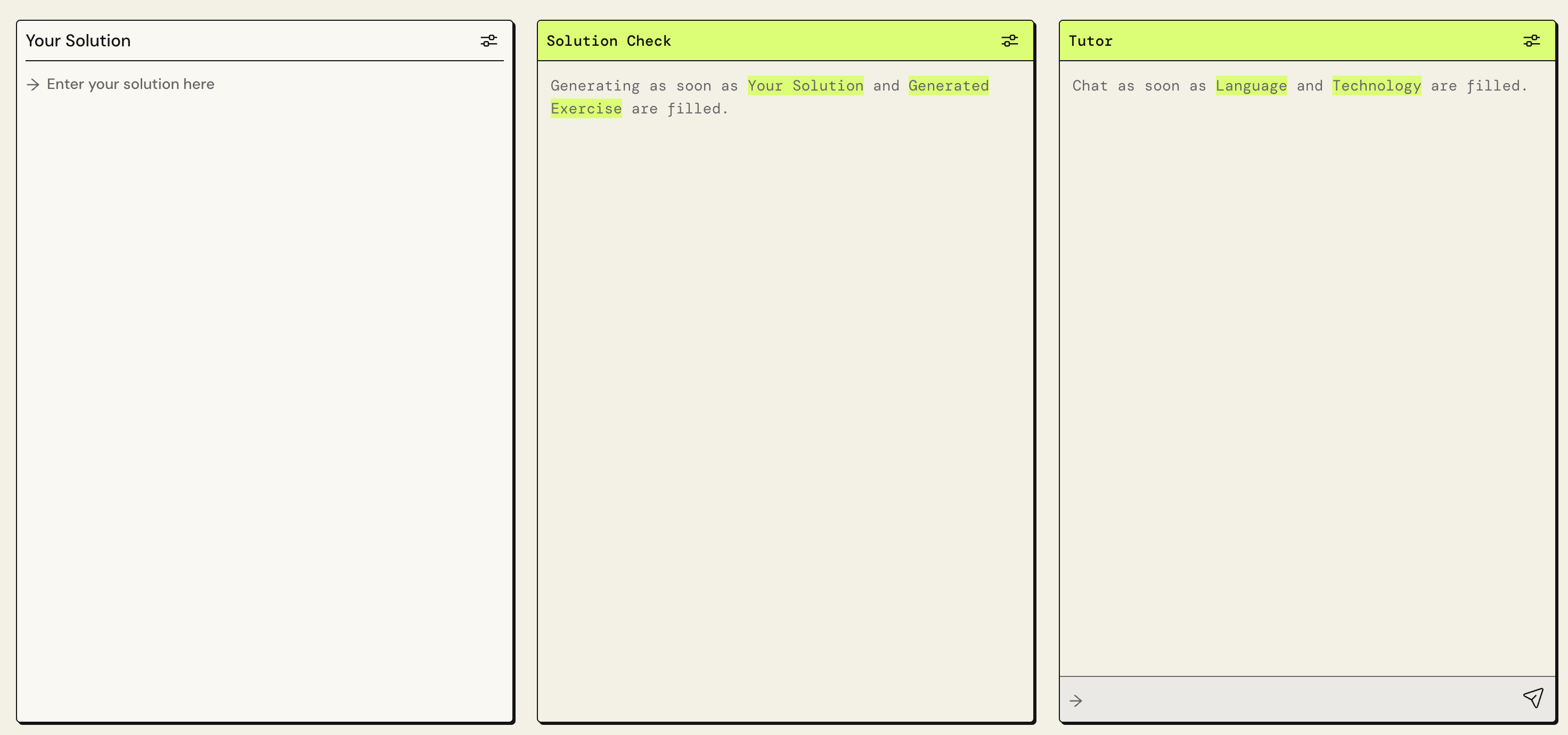Click the arrow icon in the Tutor input bar
This screenshot has width=1568, height=735.
pyautogui.click(x=1075, y=700)
